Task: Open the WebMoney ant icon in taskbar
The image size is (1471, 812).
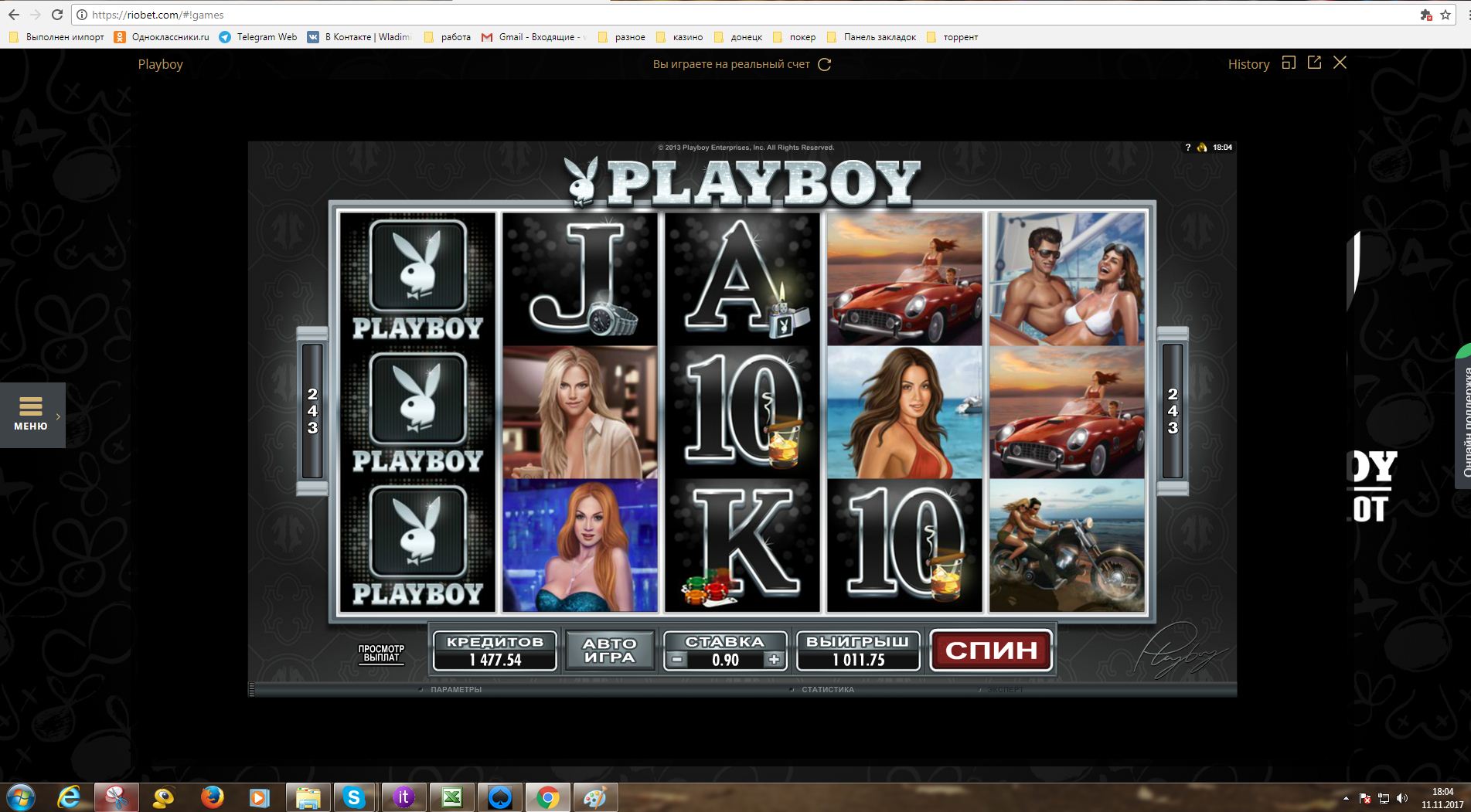Action: [164, 797]
